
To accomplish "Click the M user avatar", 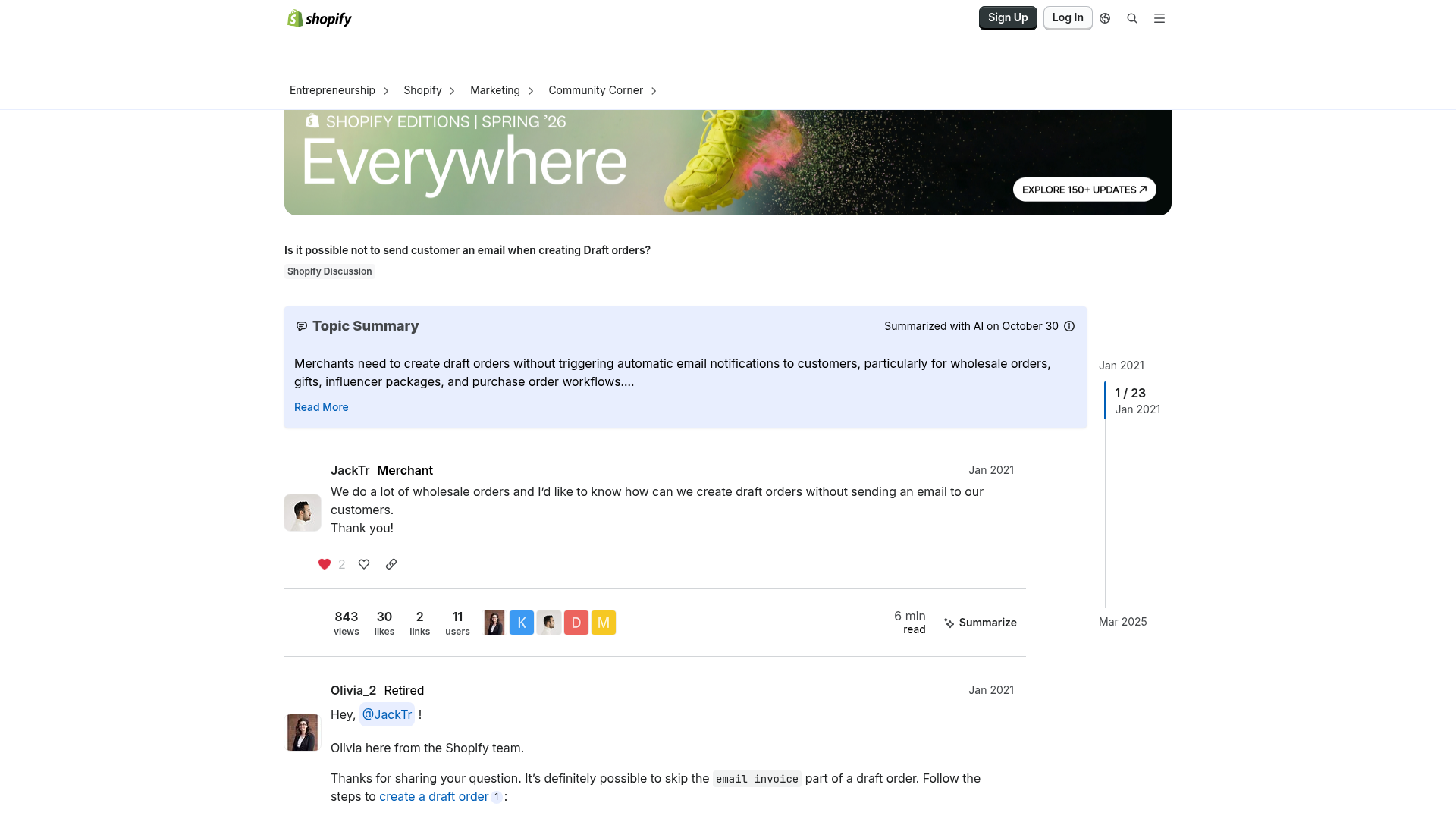I will pyautogui.click(x=604, y=623).
